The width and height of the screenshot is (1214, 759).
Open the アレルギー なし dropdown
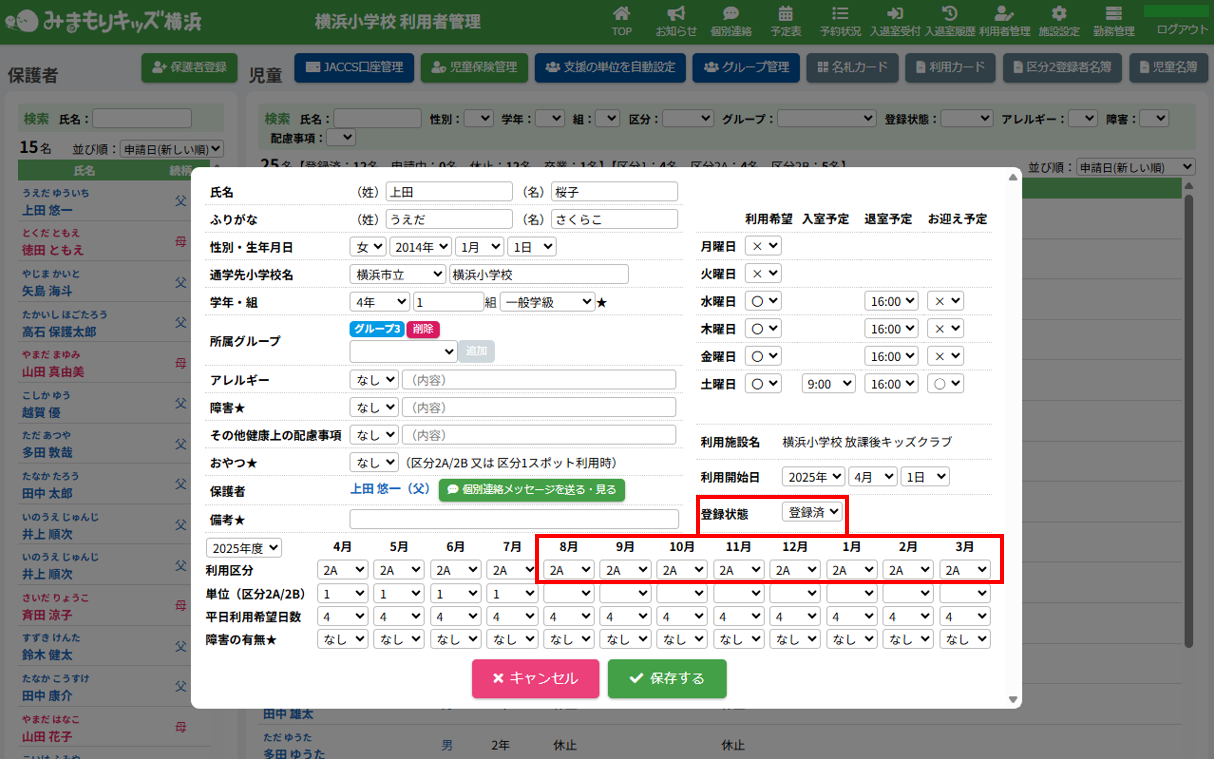click(x=373, y=380)
